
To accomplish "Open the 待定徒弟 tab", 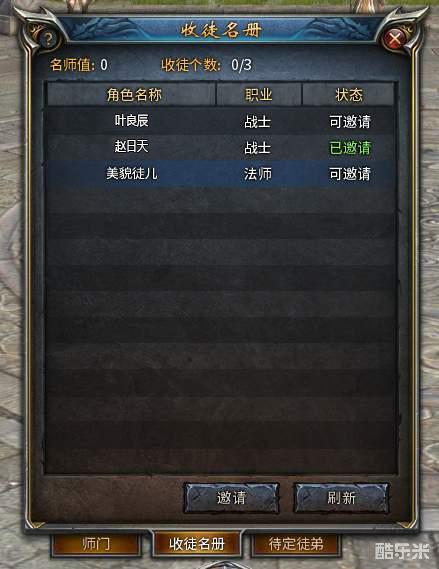I will tap(296, 544).
